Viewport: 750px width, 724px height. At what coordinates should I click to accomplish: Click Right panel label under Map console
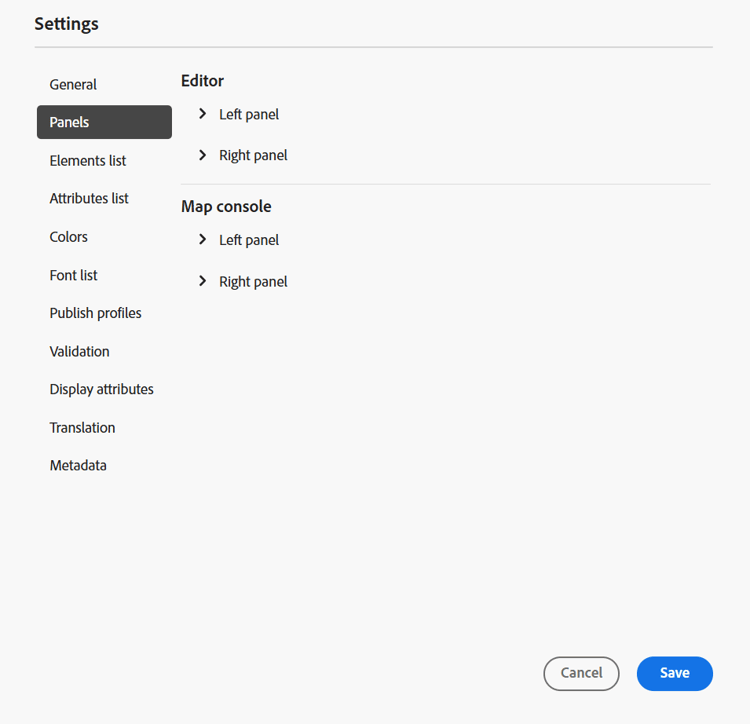(x=253, y=281)
